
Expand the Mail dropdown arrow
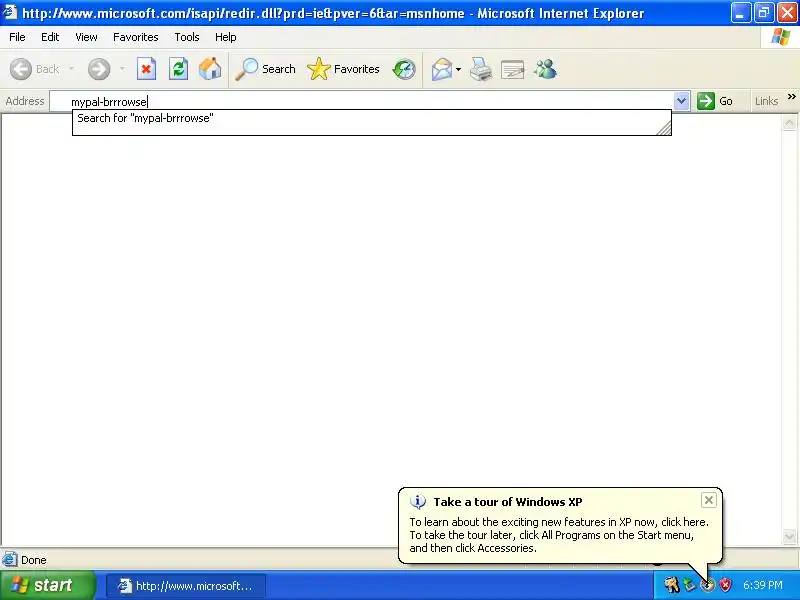(x=458, y=69)
